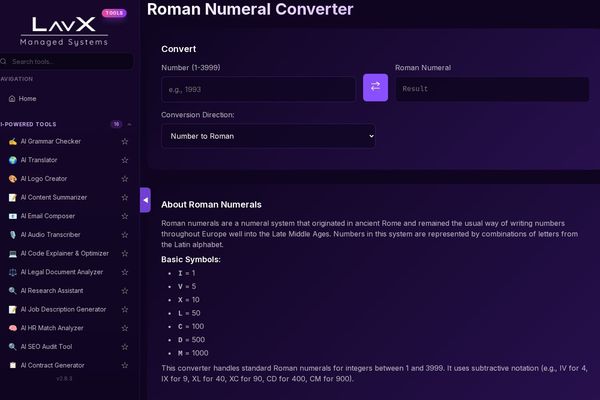
Task: Click the AI Audio Transcriber microphone icon
Action: [x=13, y=235]
